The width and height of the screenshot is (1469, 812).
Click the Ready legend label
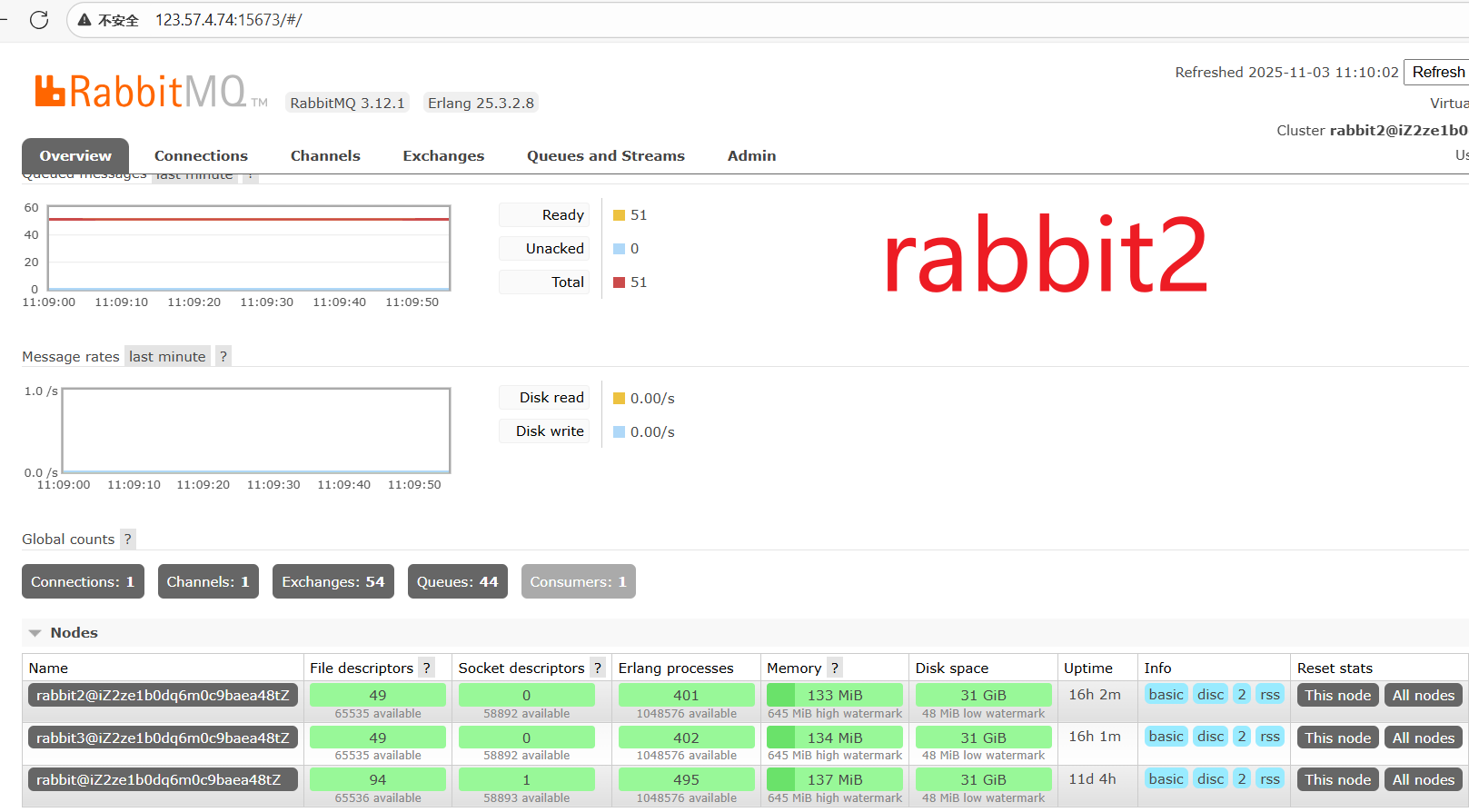544,214
